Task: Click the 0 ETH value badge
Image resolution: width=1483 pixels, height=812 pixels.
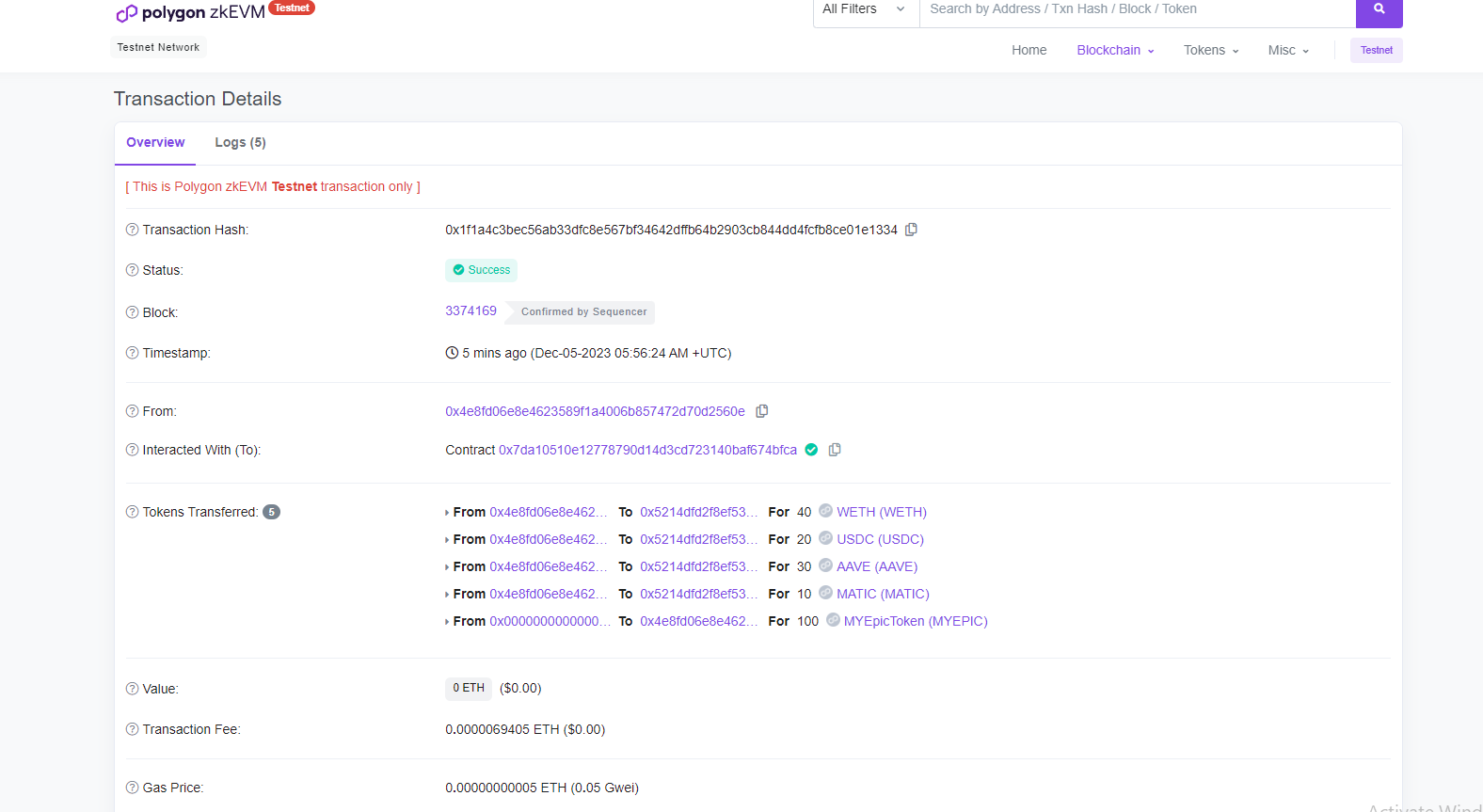Action: [469, 689]
